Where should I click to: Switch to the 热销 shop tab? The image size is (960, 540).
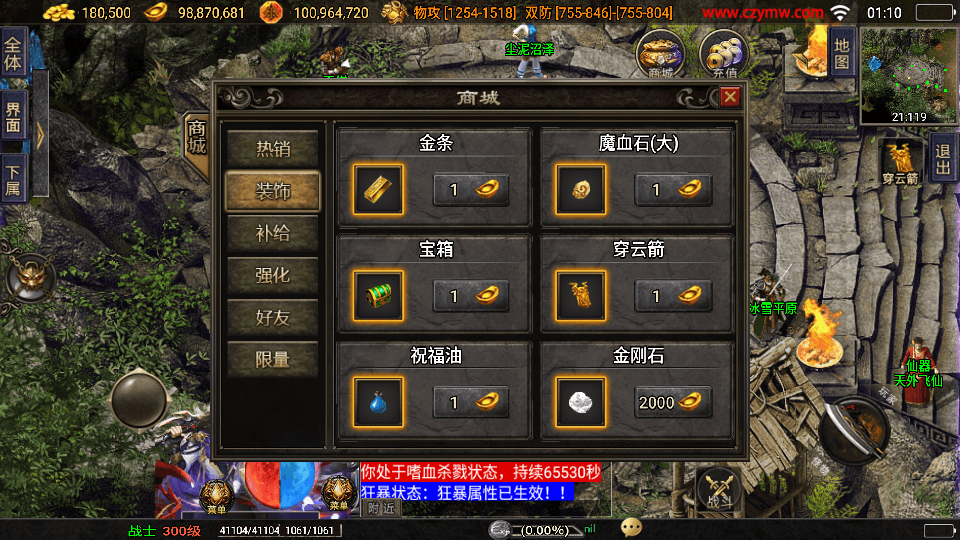(273, 149)
